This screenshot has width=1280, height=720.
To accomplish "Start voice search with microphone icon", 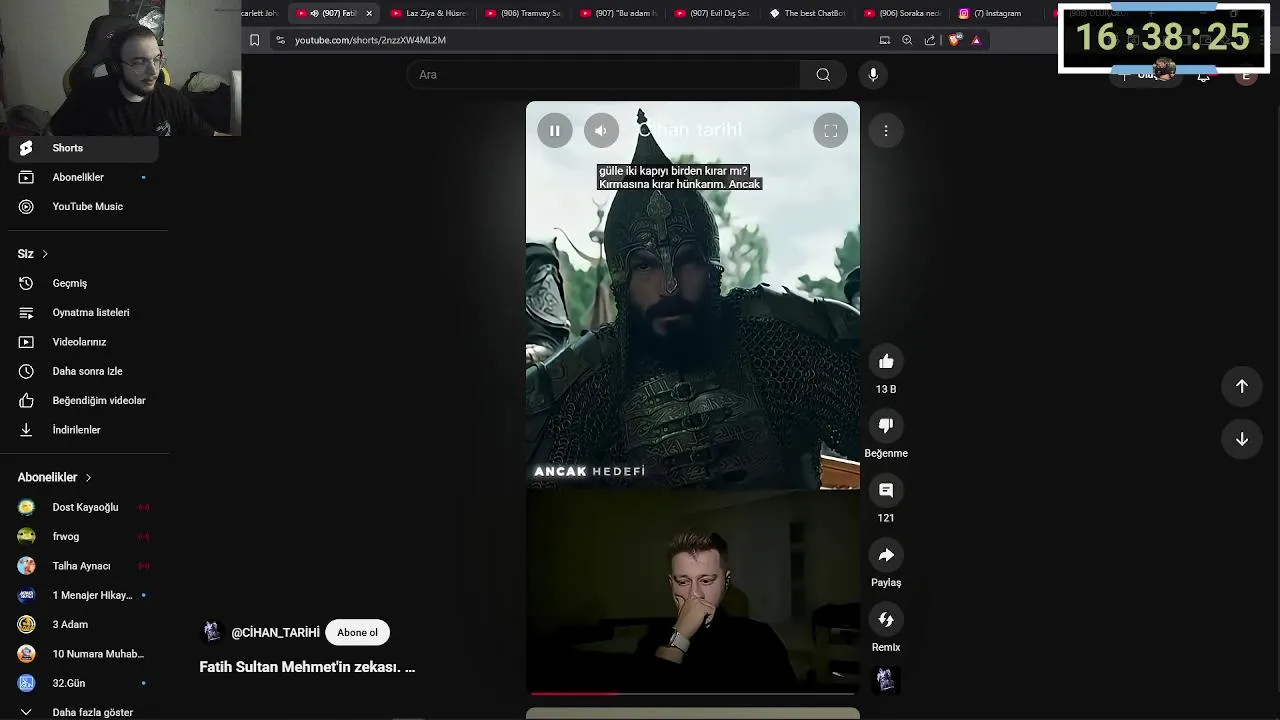I will click(x=873, y=75).
